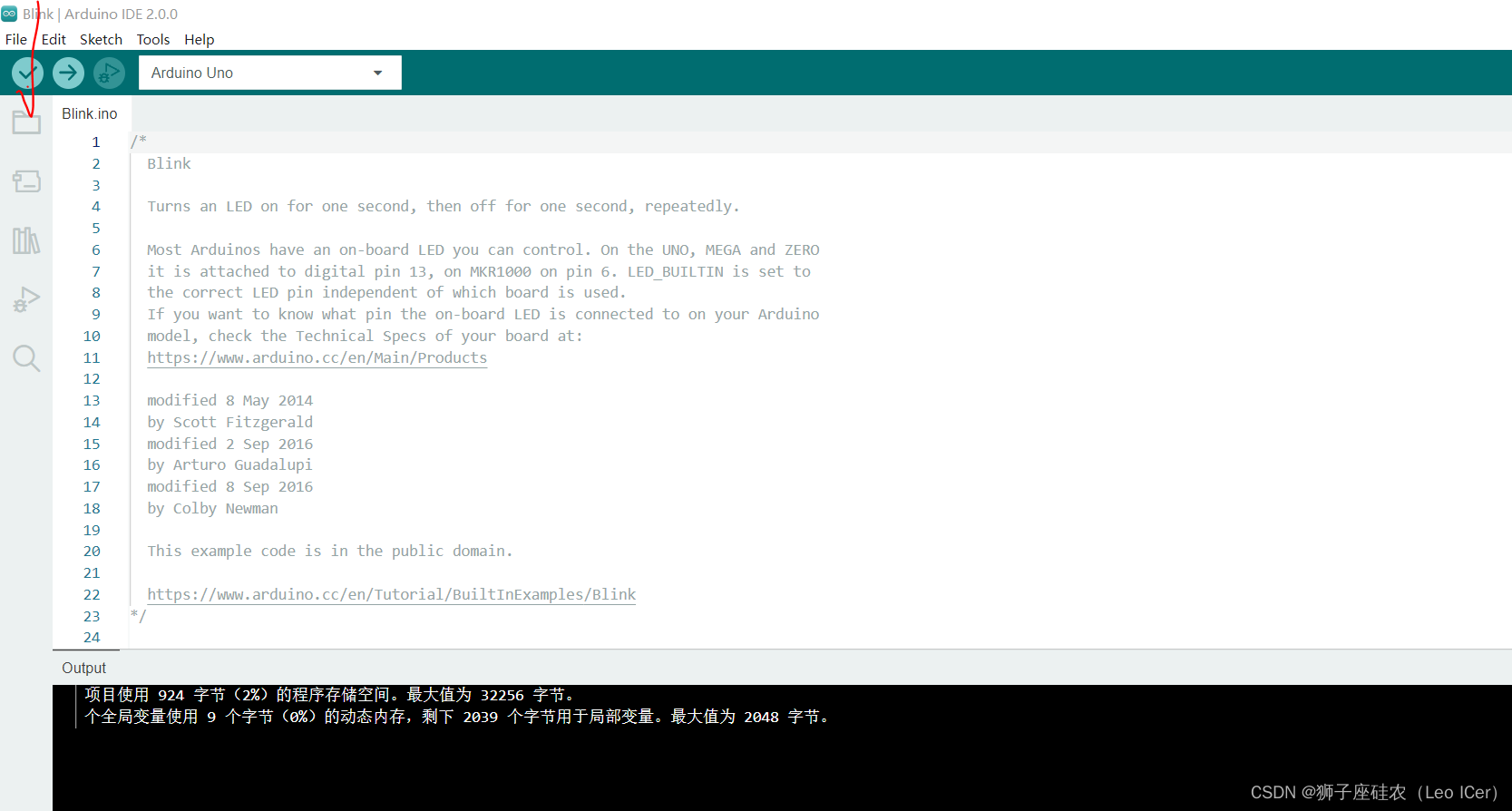Viewport: 1512px width, 811px height.
Task: Click line number 1 in gutter
Action: click(x=95, y=142)
